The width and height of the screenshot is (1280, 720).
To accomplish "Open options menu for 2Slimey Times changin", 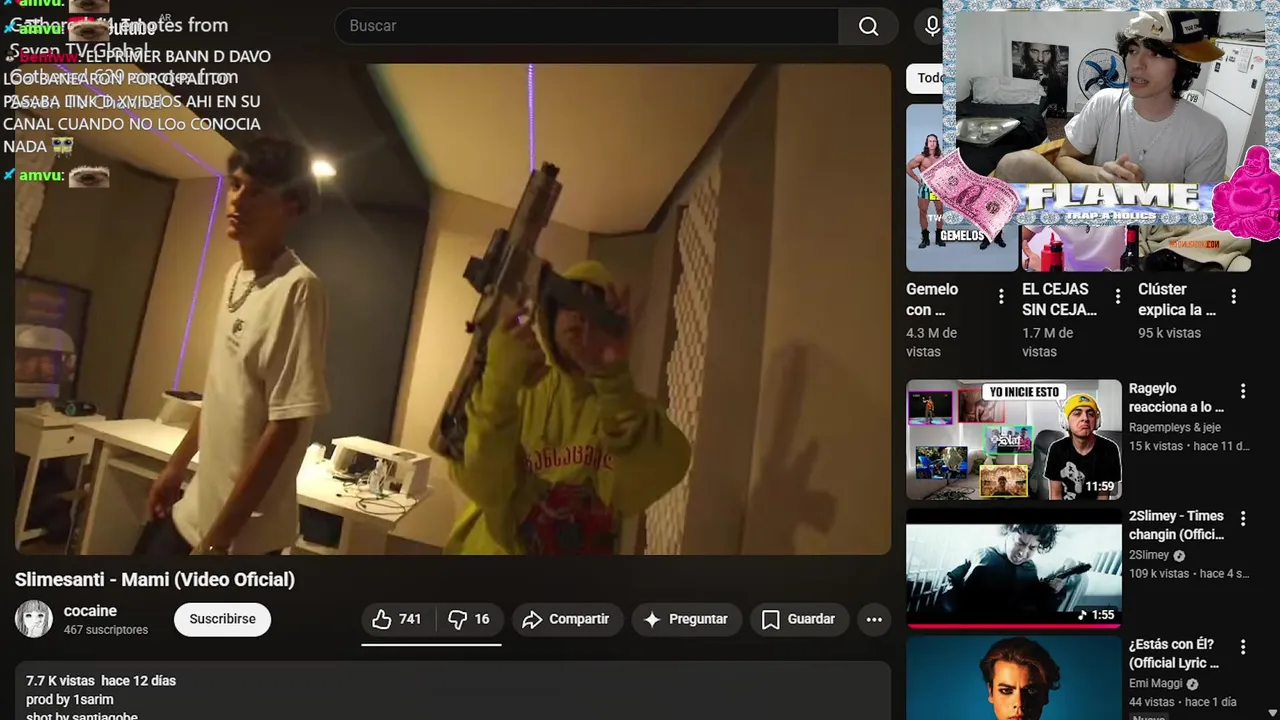I will point(1243,519).
